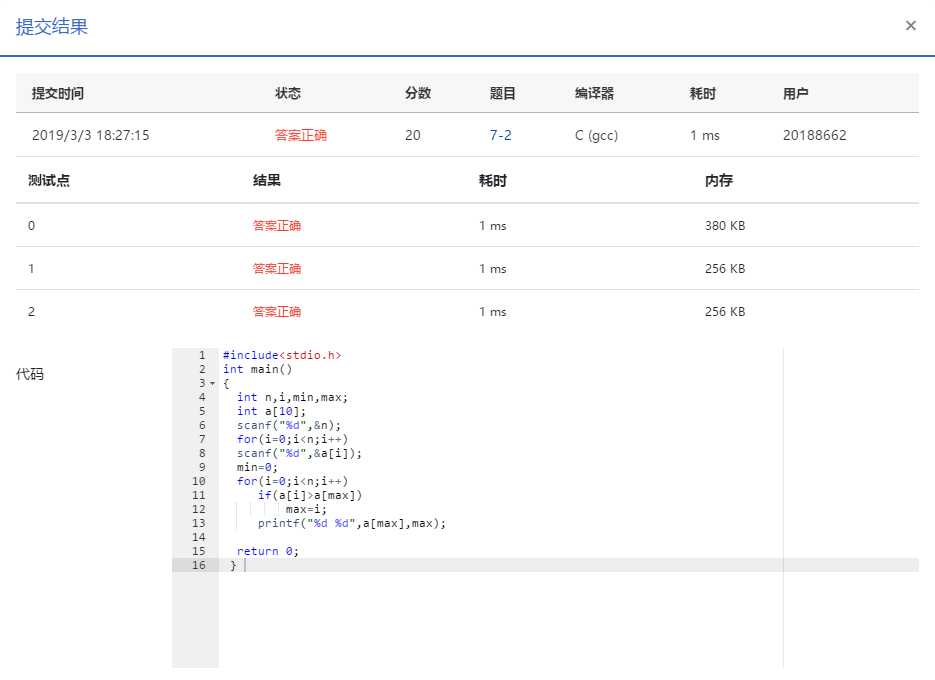935x680 pixels.
Task: Select the 答案正确 result for test point 0
Action: click(277, 226)
